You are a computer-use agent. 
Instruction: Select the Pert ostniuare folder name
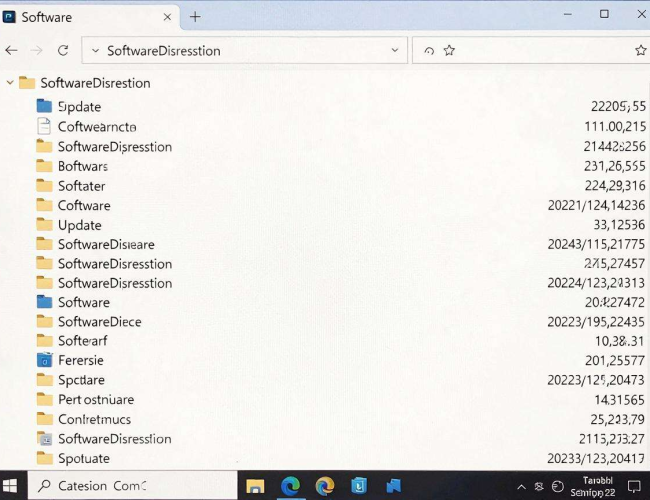pos(96,400)
